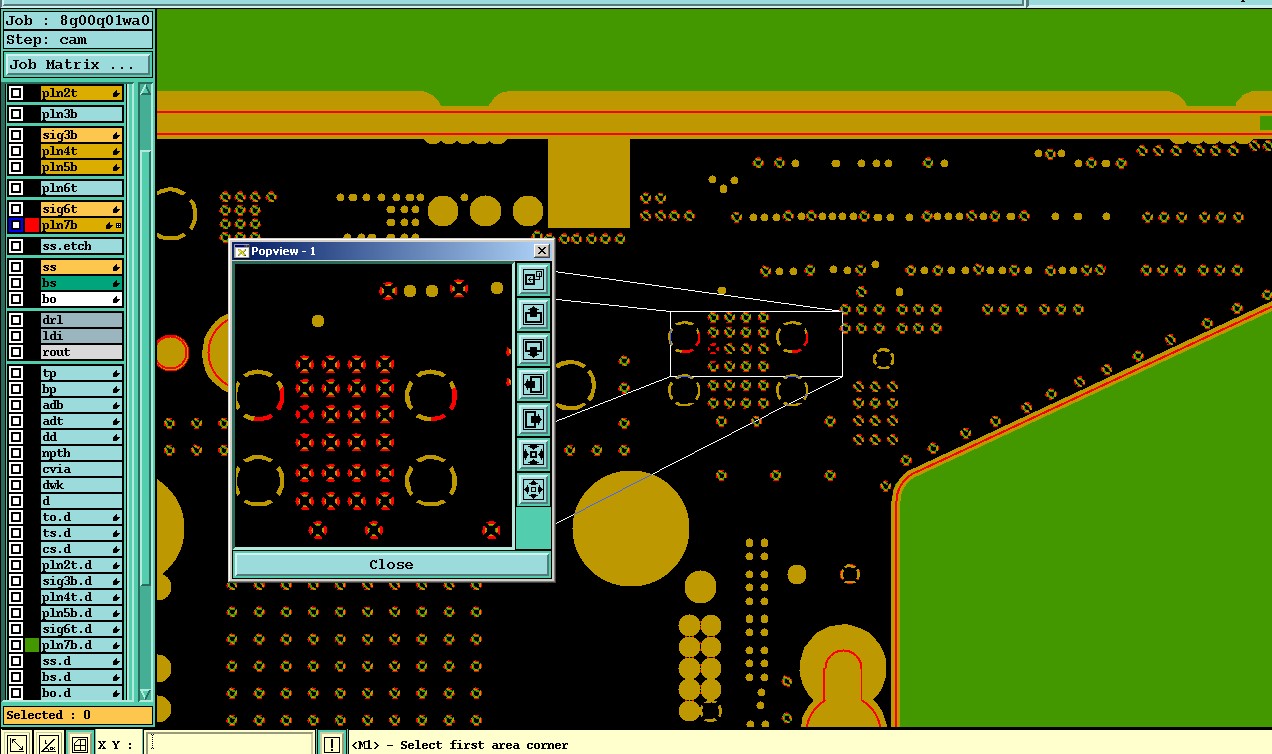The height and width of the screenshot is (754, 1272).
Task: Click the small grid icon on the pln7b layer
Action: tap(118, 225)
